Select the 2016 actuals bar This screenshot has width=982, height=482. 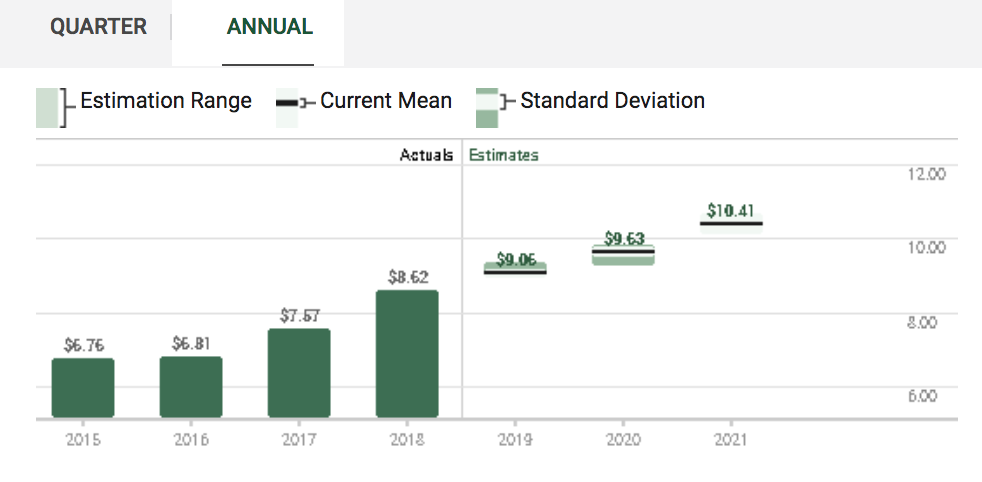point(191,387)
